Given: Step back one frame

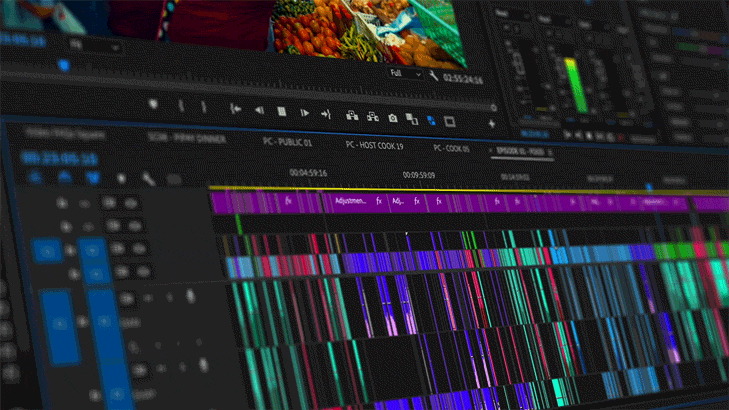Looking at the screenshot, I should point(259,111).
